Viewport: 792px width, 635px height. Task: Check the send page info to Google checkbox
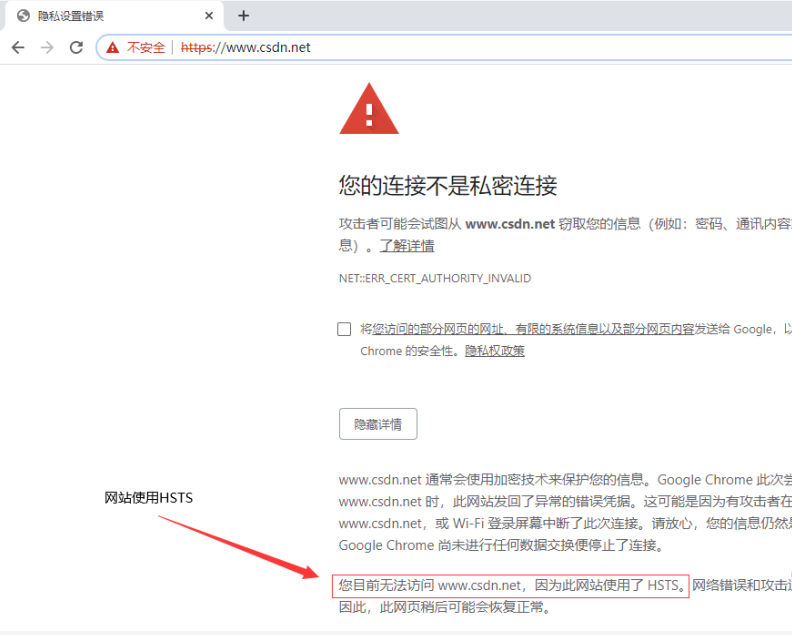344,329
